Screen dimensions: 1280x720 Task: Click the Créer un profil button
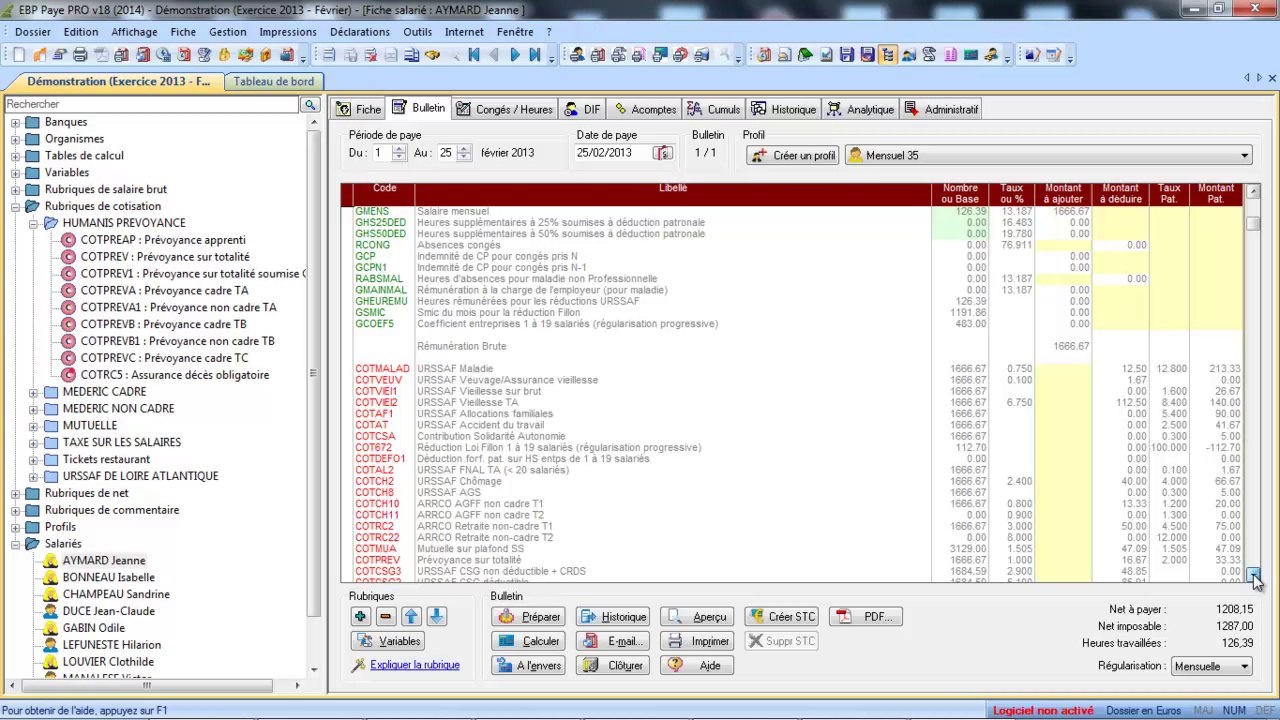[x=793, y=156]
